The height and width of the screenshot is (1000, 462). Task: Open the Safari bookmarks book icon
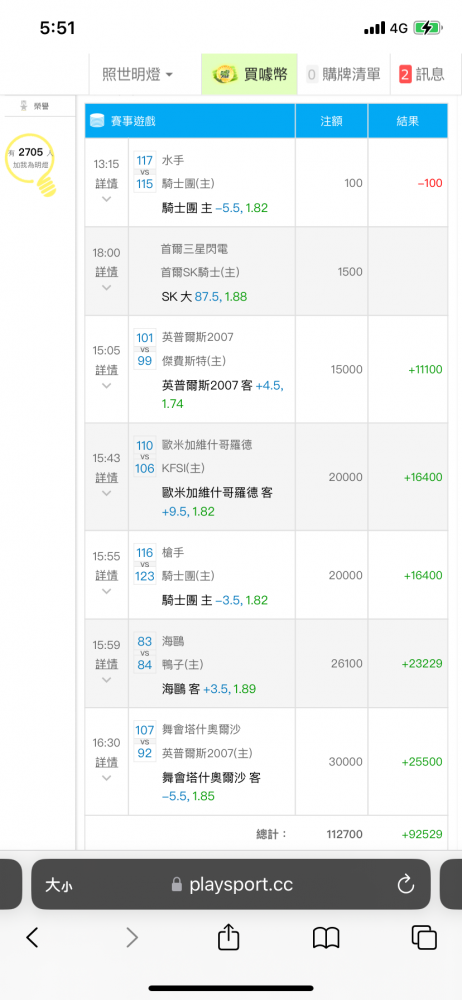(326, 938)
